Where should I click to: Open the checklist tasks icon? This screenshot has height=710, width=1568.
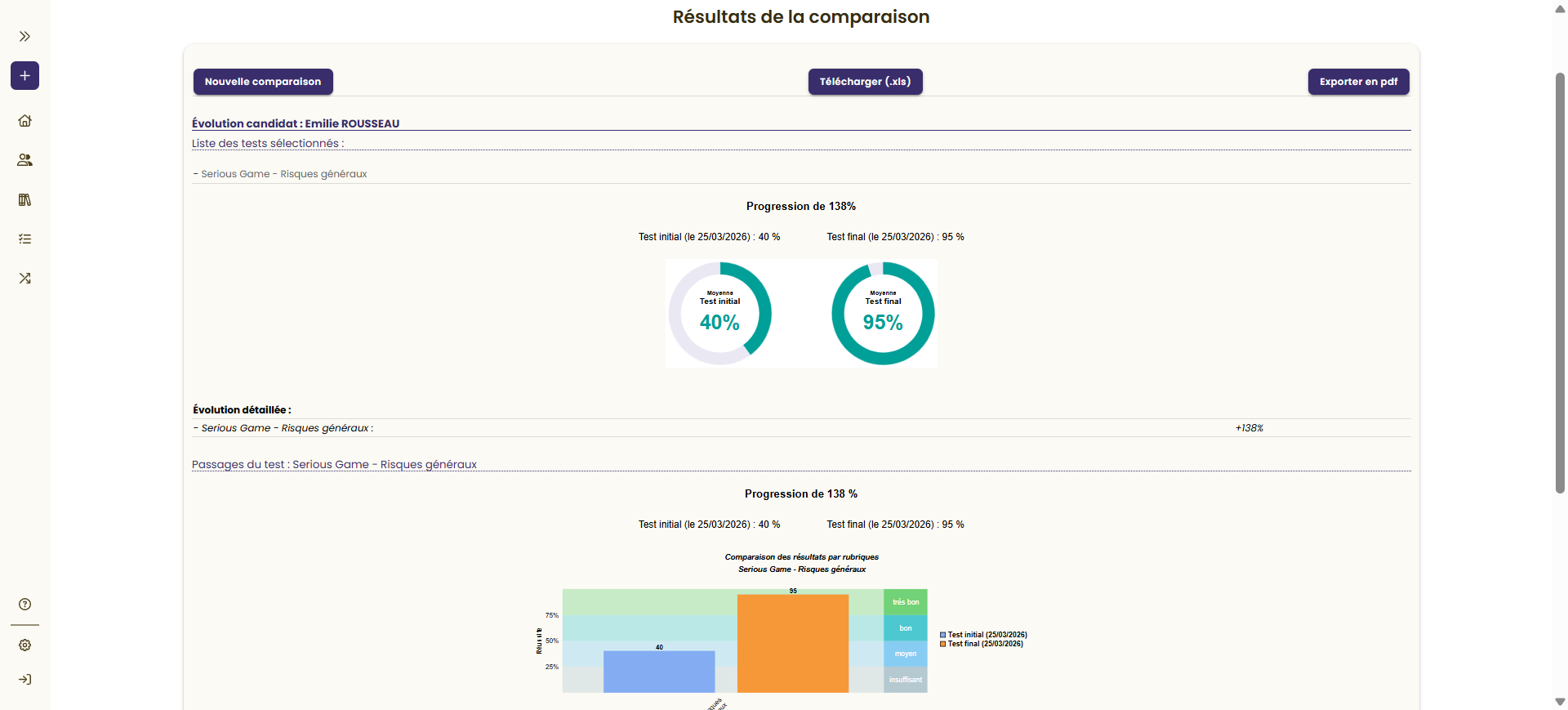click(24, 239)
